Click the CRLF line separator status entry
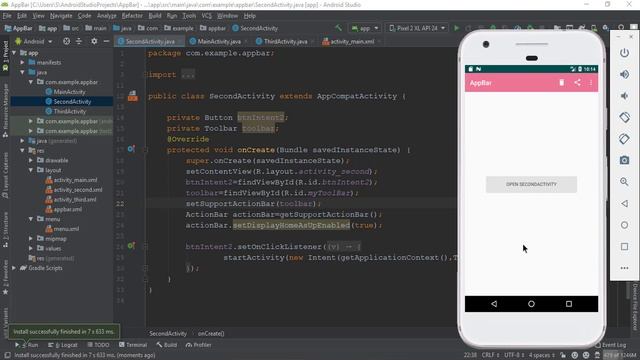The image size is (640, 360). tap(490, 355)
